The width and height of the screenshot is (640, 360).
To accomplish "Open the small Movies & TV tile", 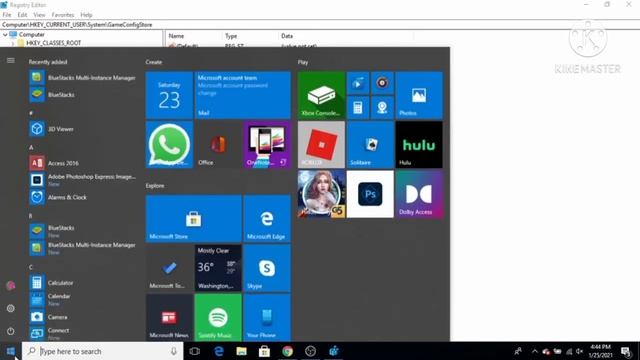I will click(358, 83).
